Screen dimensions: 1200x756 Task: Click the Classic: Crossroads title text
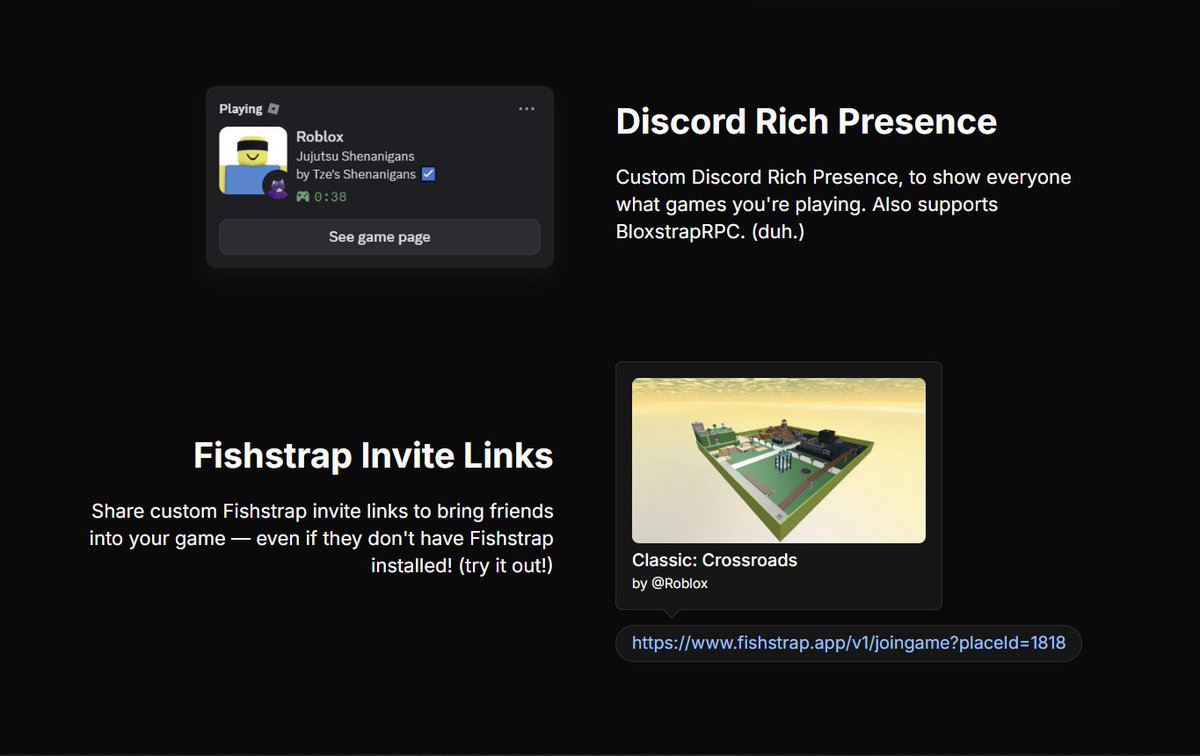(x=714, y=560)
